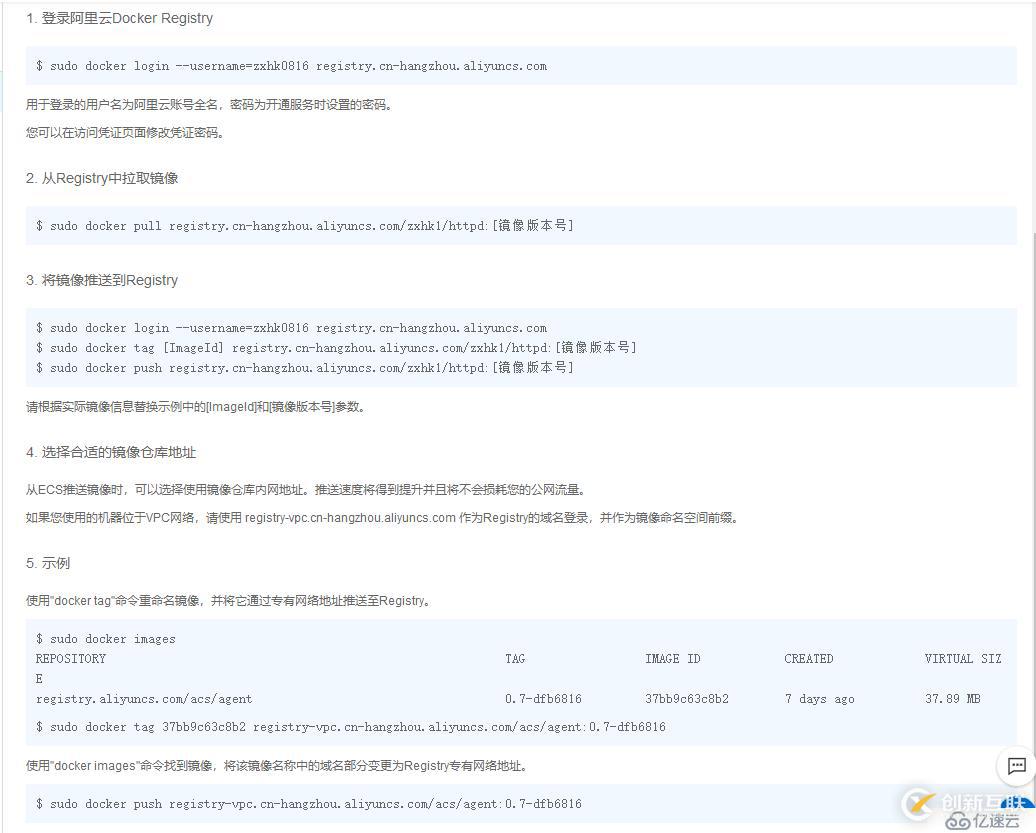
Task: Click heading "5. 示例"
Action: pyautogui.click(x=48, y=563)
